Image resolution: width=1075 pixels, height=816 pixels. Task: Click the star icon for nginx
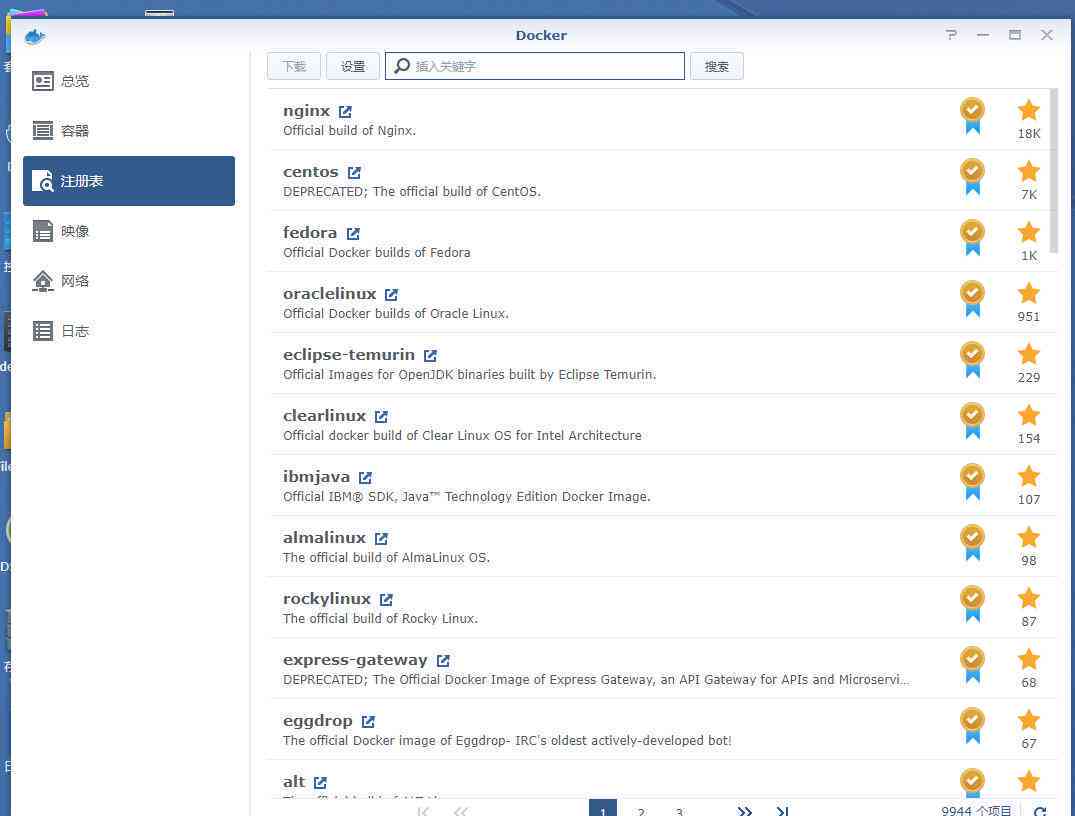pos(1028,110)
